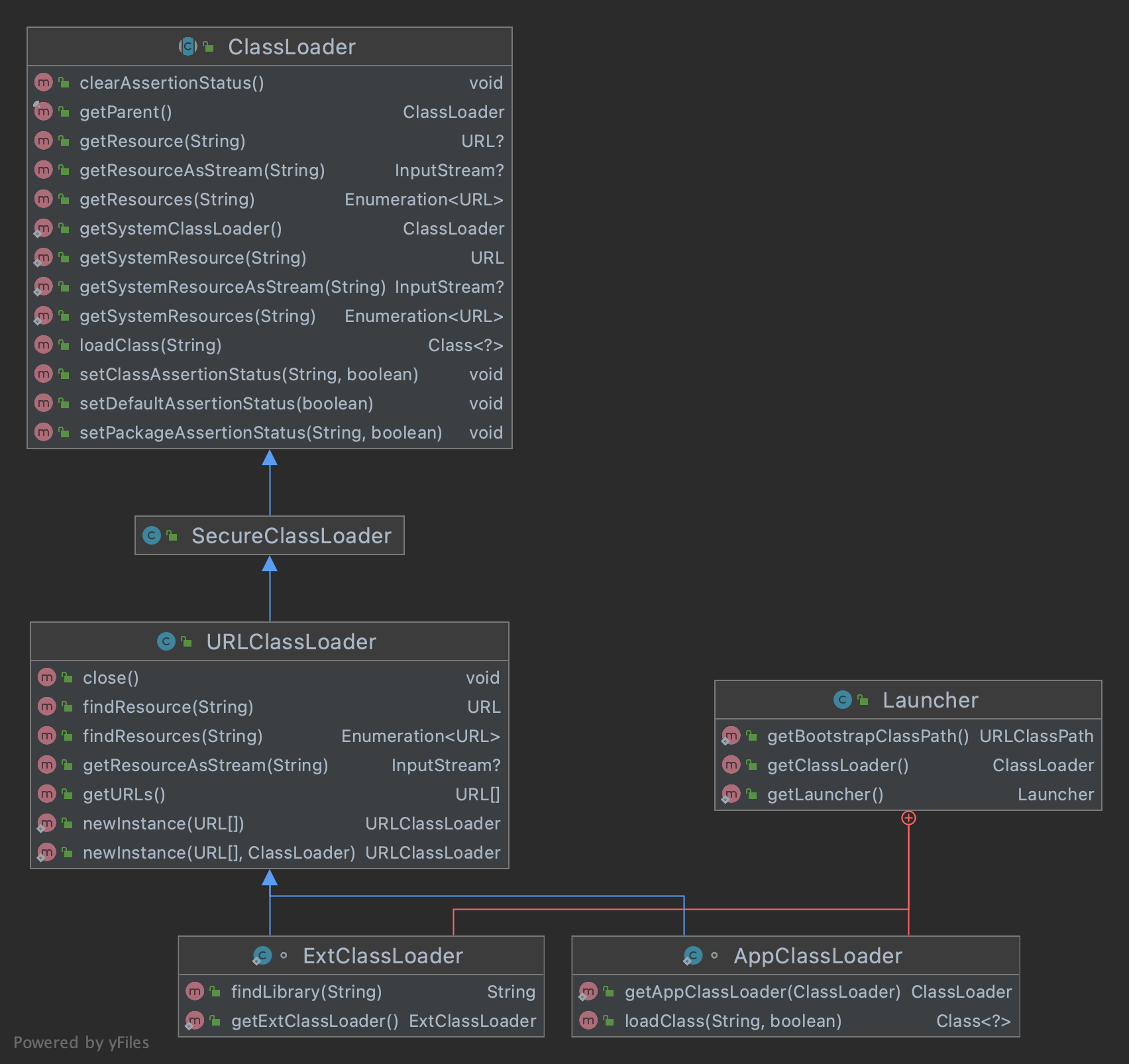Click the method icon beside getClassLoader()
This screenshot has width=1129, height=1064.
point(731,765)
